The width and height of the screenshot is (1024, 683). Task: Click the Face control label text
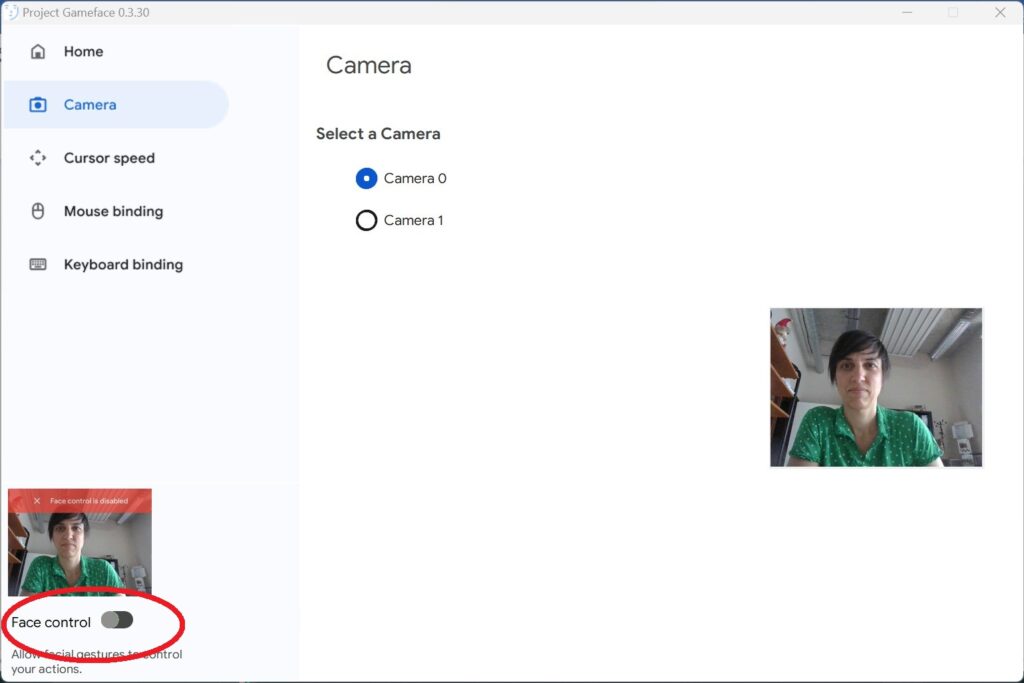pos(51,622)
